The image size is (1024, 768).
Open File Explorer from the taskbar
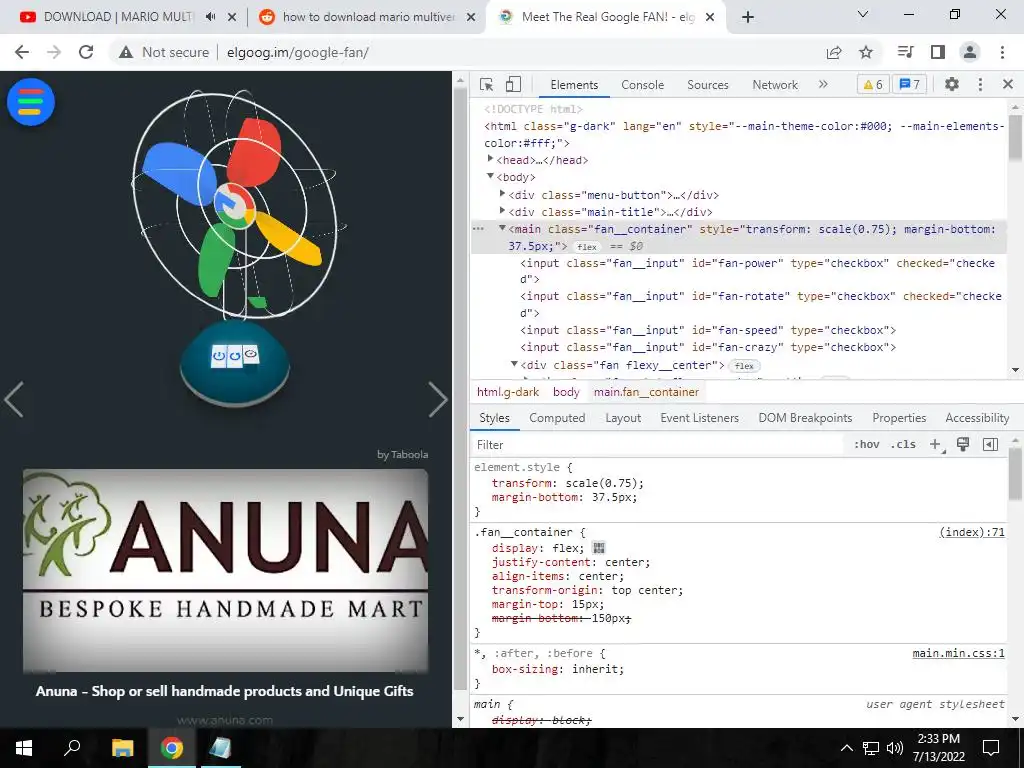[123, 748]
